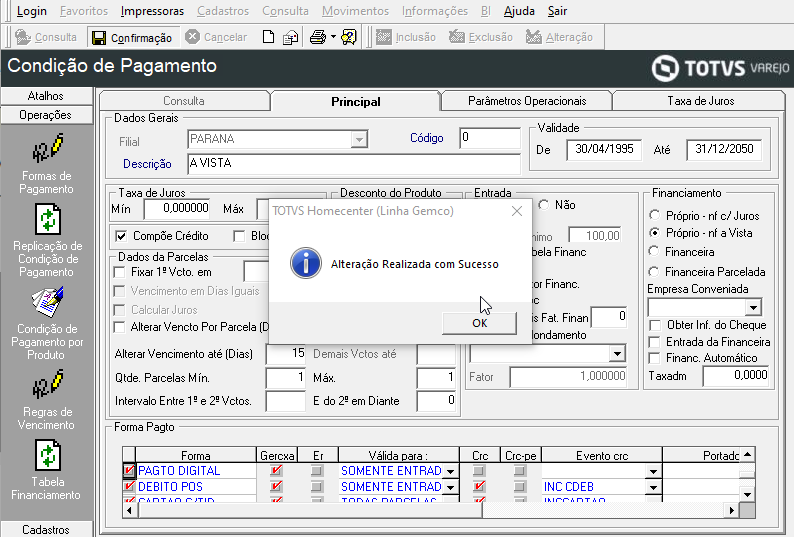Click the printer icon in toolbar

tap(317, 37)
